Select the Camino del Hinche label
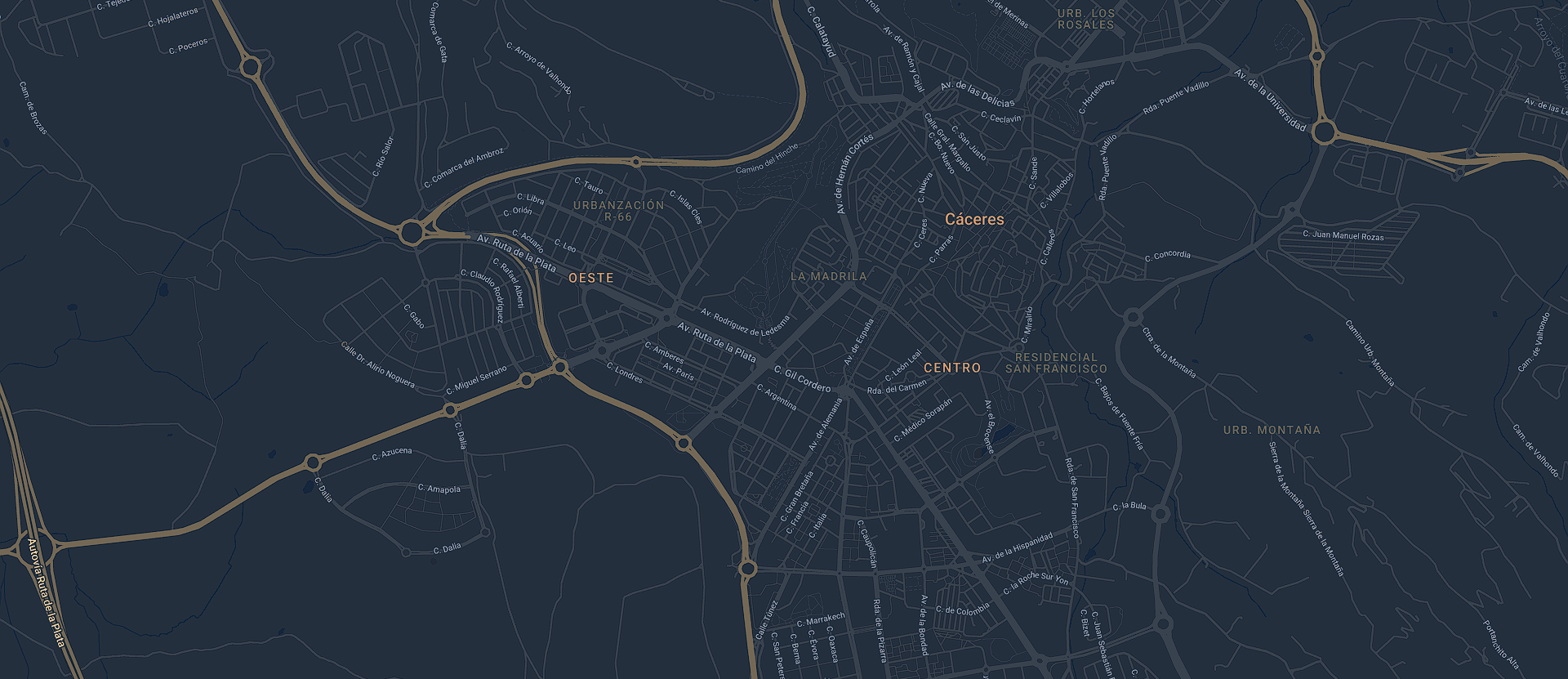 point(767,159)
